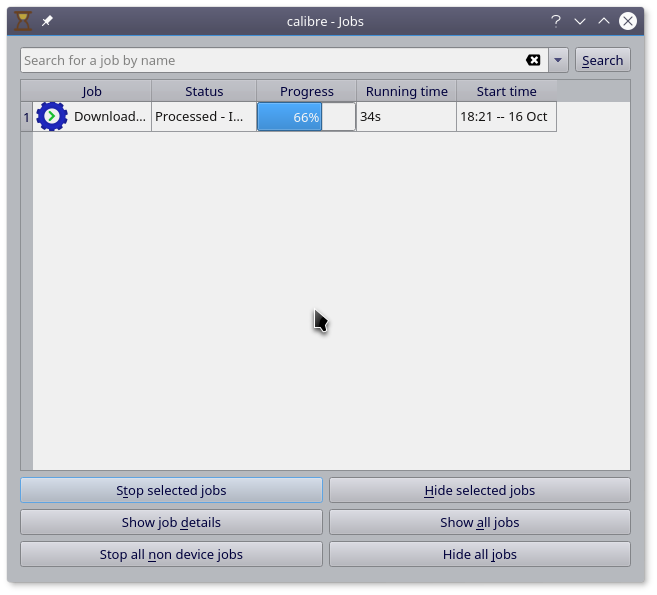657x595 pixels.
Task: Clear the job search field
Action: click(533, 60)
